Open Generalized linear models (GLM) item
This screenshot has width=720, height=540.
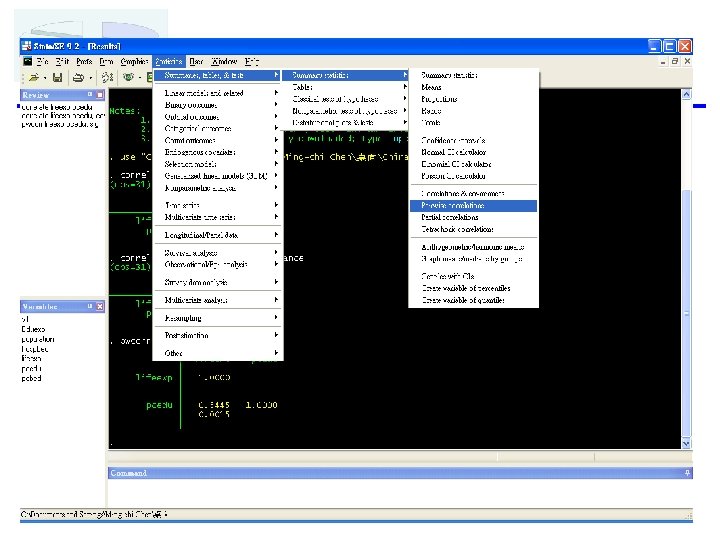click(x=218, y=176)
